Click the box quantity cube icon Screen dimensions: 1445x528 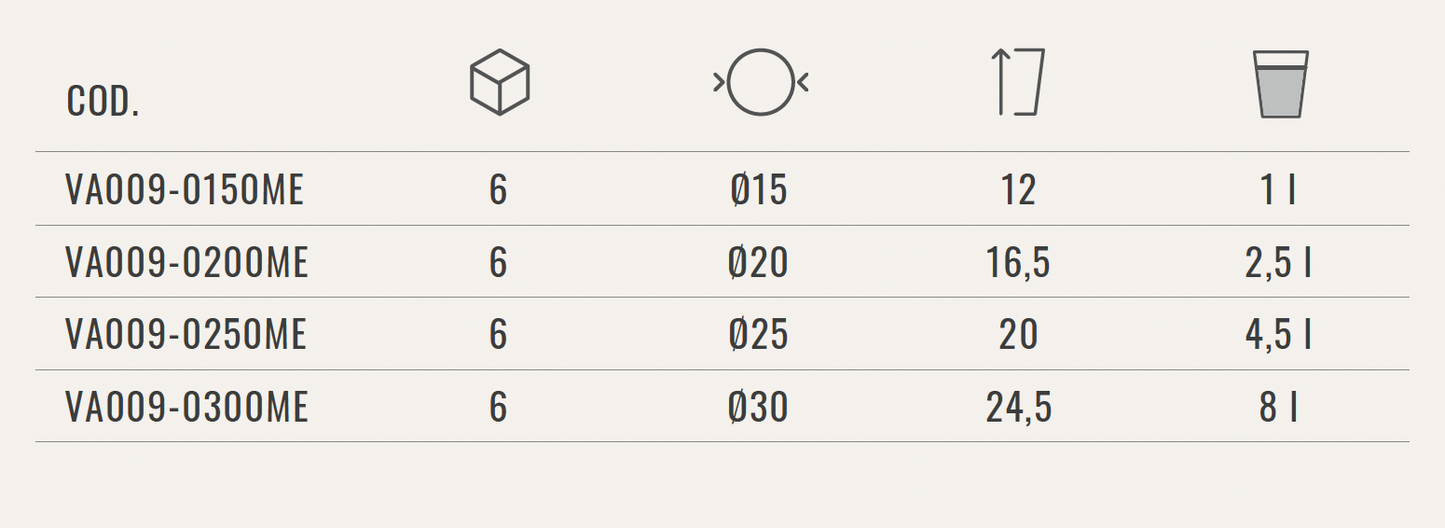pos(499,82)
